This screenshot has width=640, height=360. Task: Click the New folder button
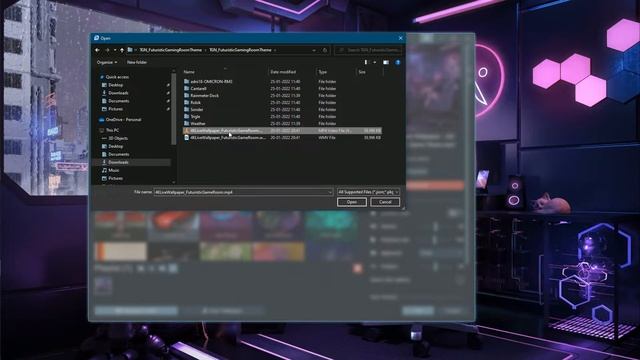[x=137, y=62]
